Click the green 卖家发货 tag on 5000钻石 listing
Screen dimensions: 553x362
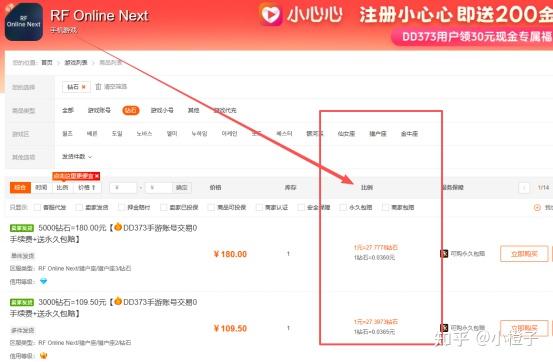click(22, 228)
